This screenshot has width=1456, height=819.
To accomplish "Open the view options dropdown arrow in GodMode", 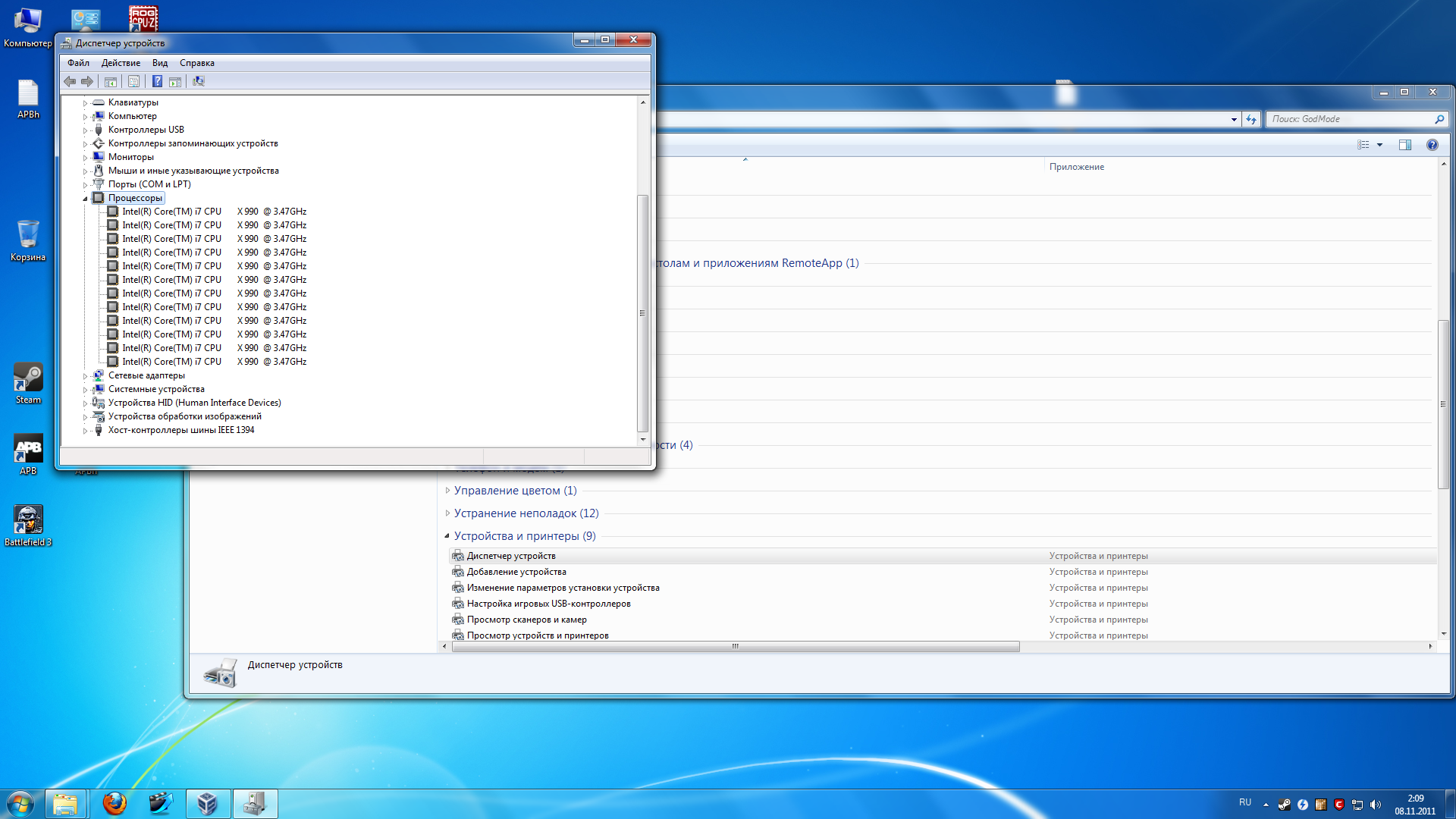I will (1379, 145).
